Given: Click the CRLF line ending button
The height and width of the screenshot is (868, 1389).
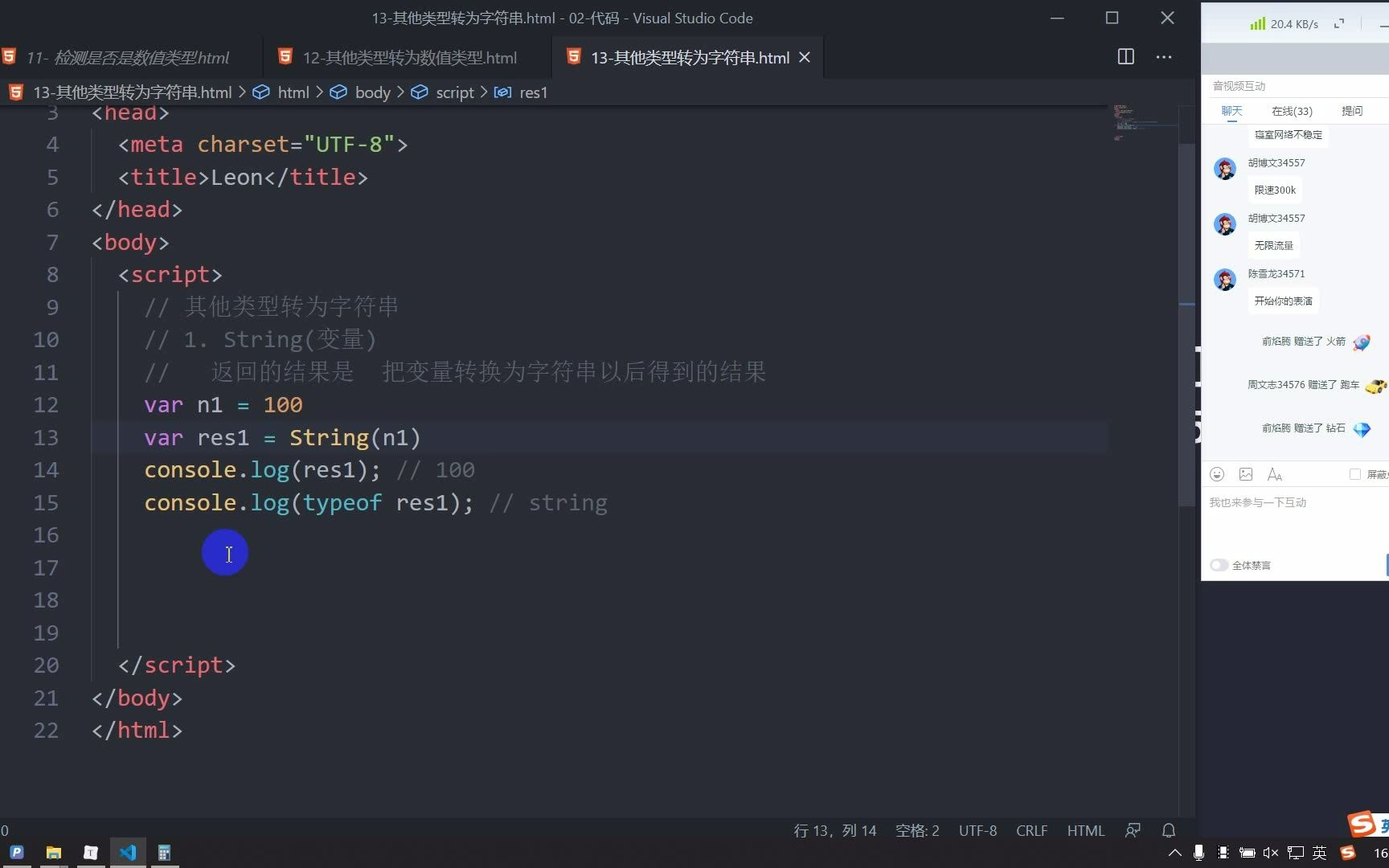Looking at the screenshot, I should coord(1031,830).
